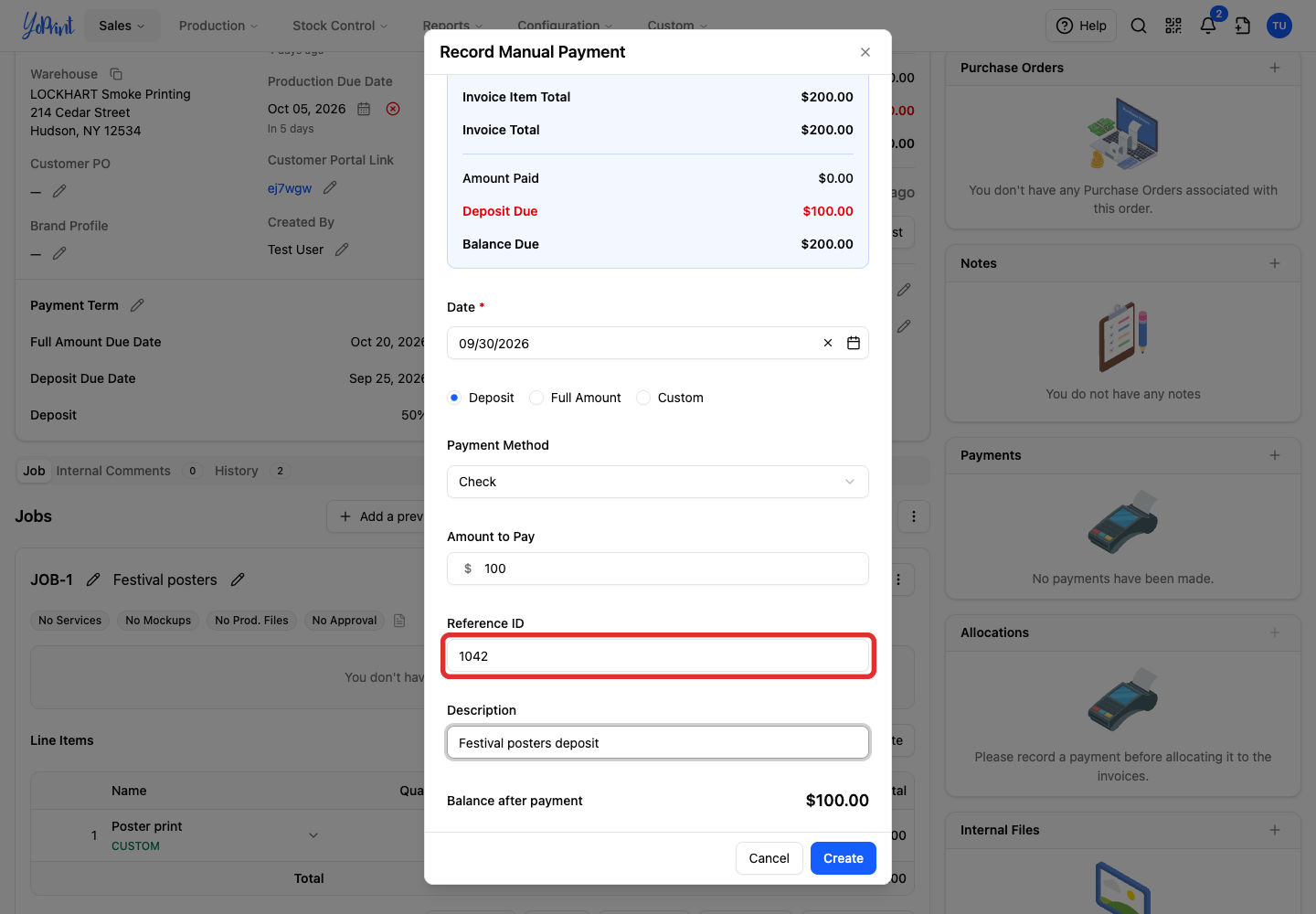1316x914 pixels.
Task: Open the Payment Method Check dropdown
Action: click(658, 482)
